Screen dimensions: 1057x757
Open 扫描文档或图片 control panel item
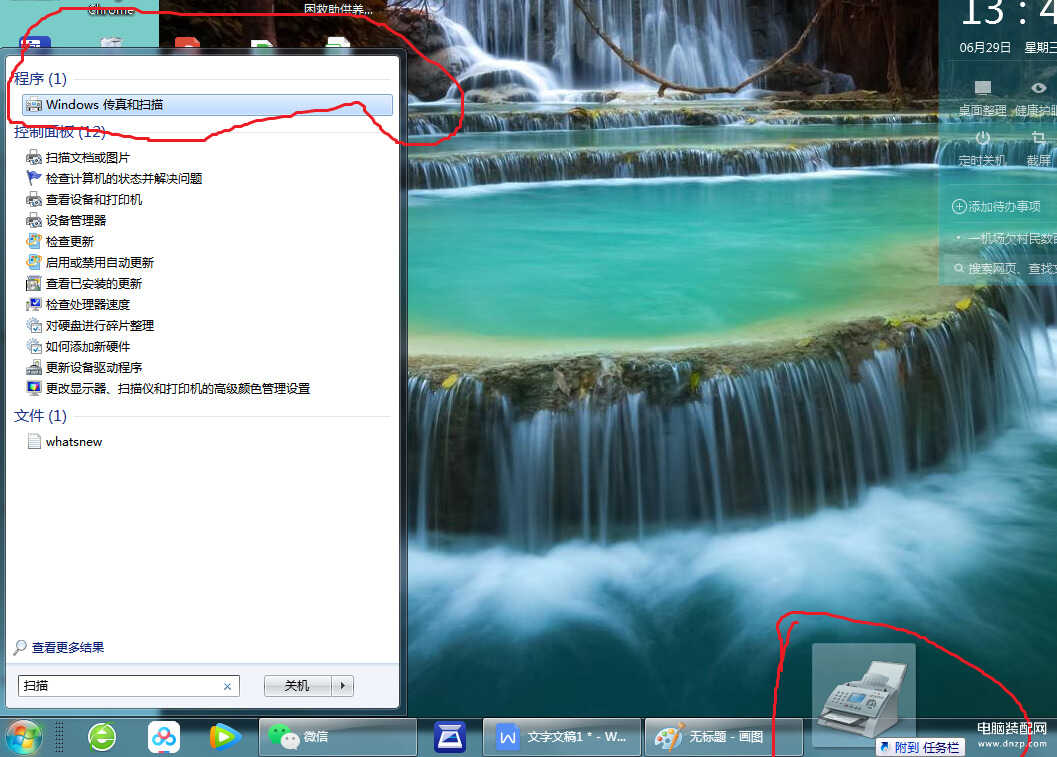tap(87, 158)
